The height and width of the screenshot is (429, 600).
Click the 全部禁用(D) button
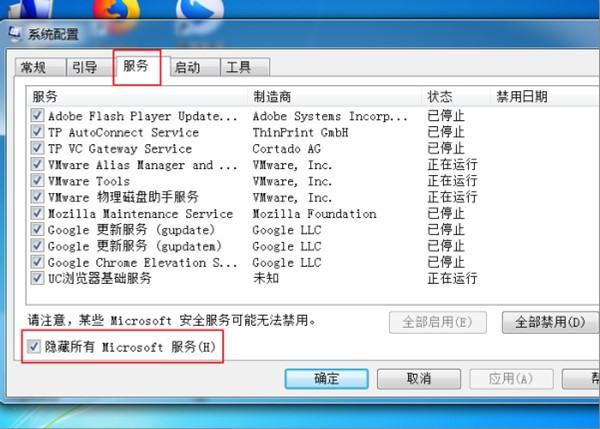pos(550,322)
